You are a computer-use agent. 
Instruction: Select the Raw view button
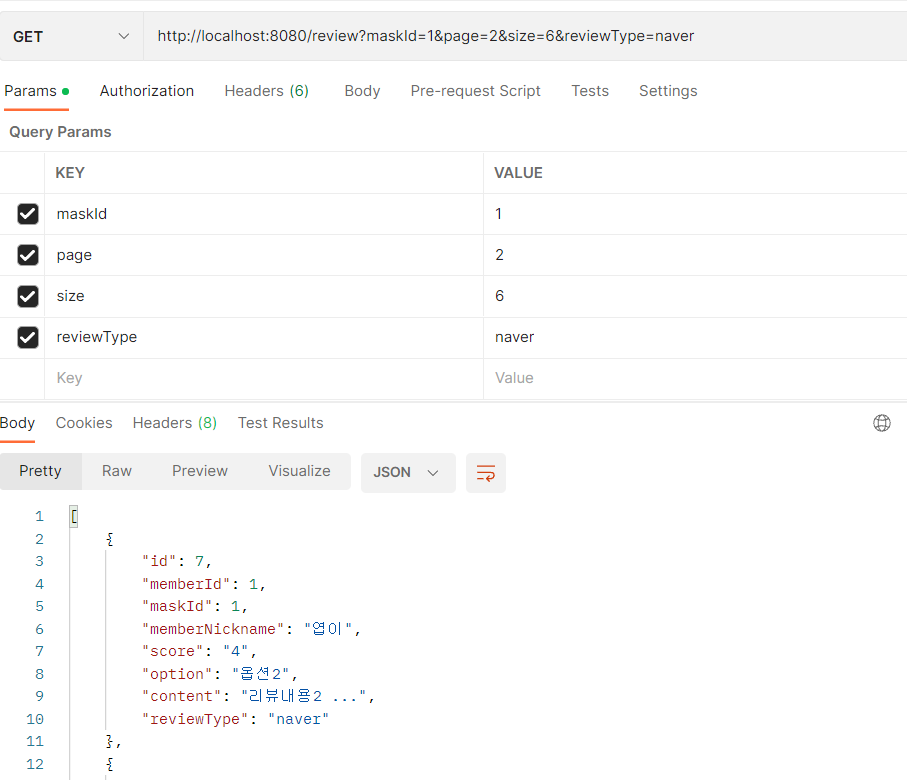[x=117, y=472]
